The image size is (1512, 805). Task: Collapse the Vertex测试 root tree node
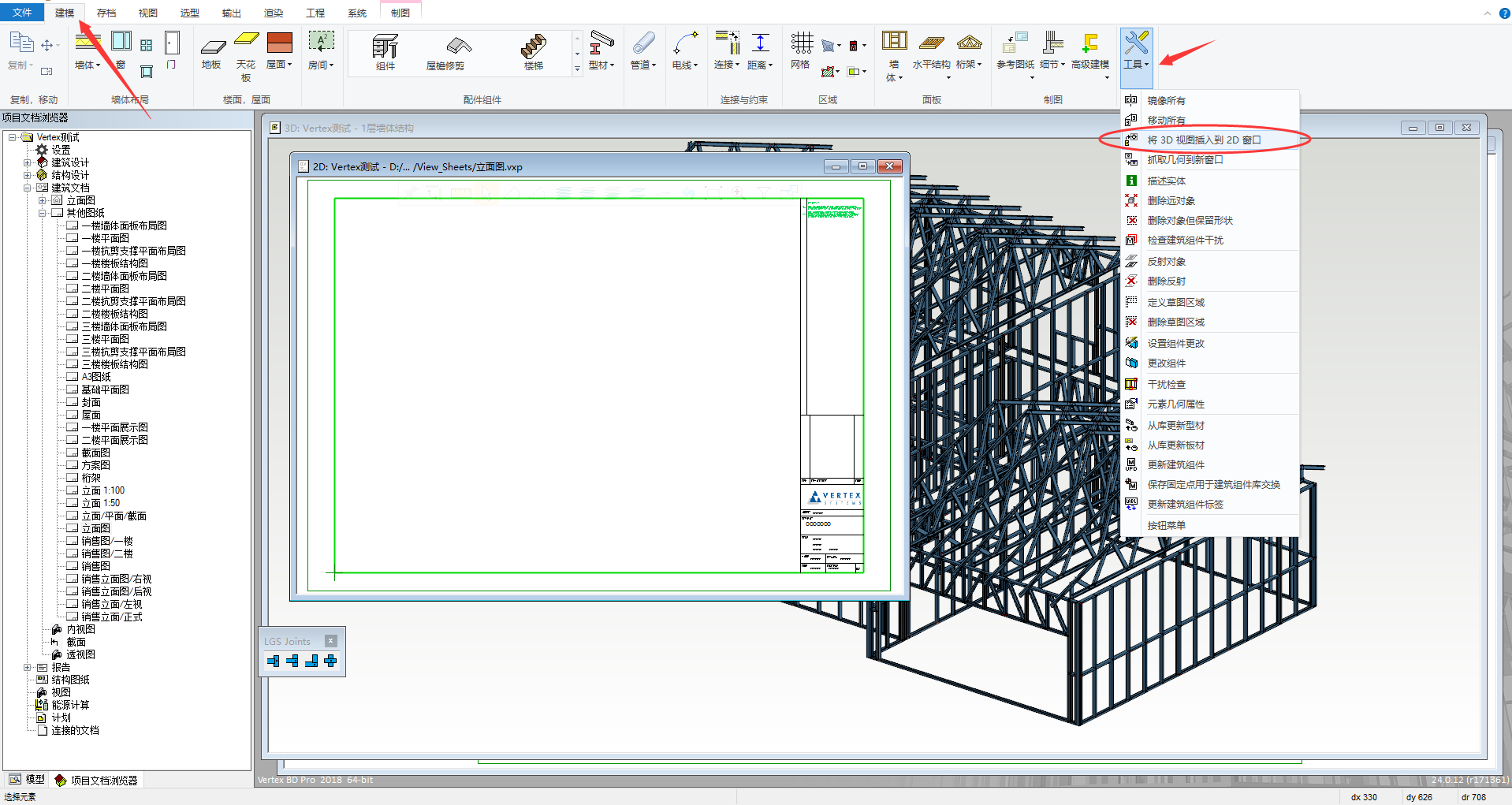click(x=13, y=137)
